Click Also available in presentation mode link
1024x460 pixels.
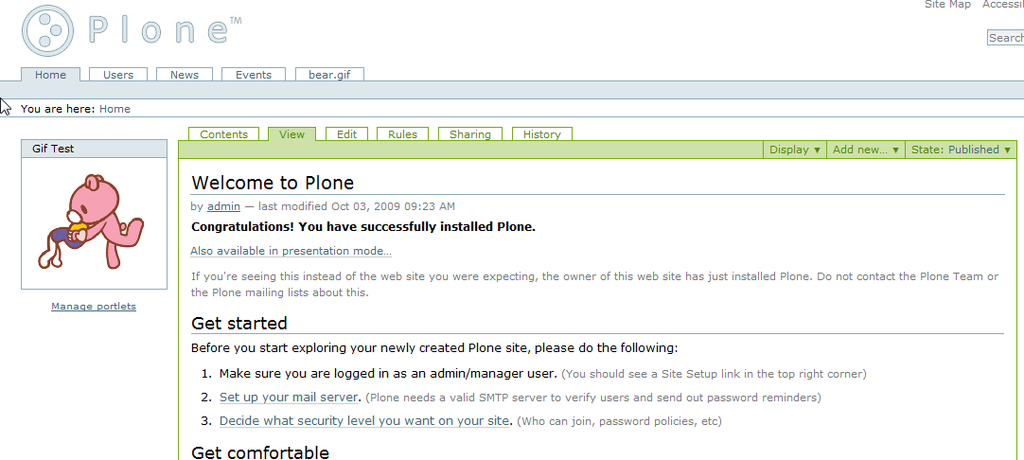tap(291, 251)
